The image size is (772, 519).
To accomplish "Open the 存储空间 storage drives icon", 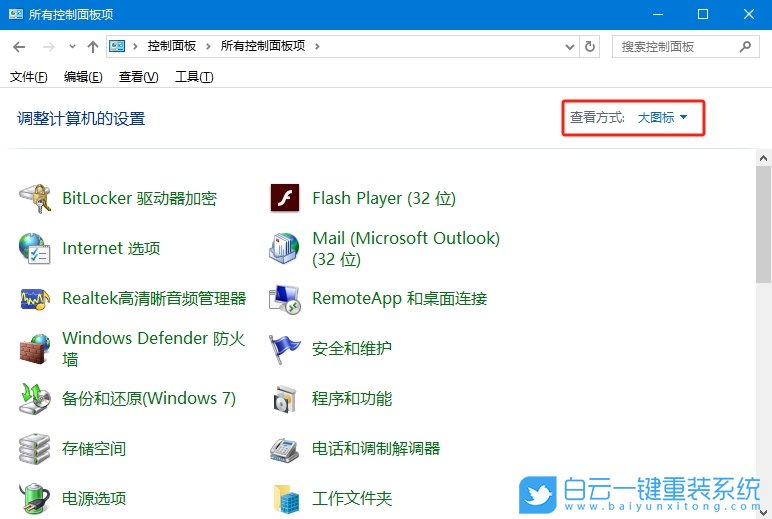I will [34, 449].
